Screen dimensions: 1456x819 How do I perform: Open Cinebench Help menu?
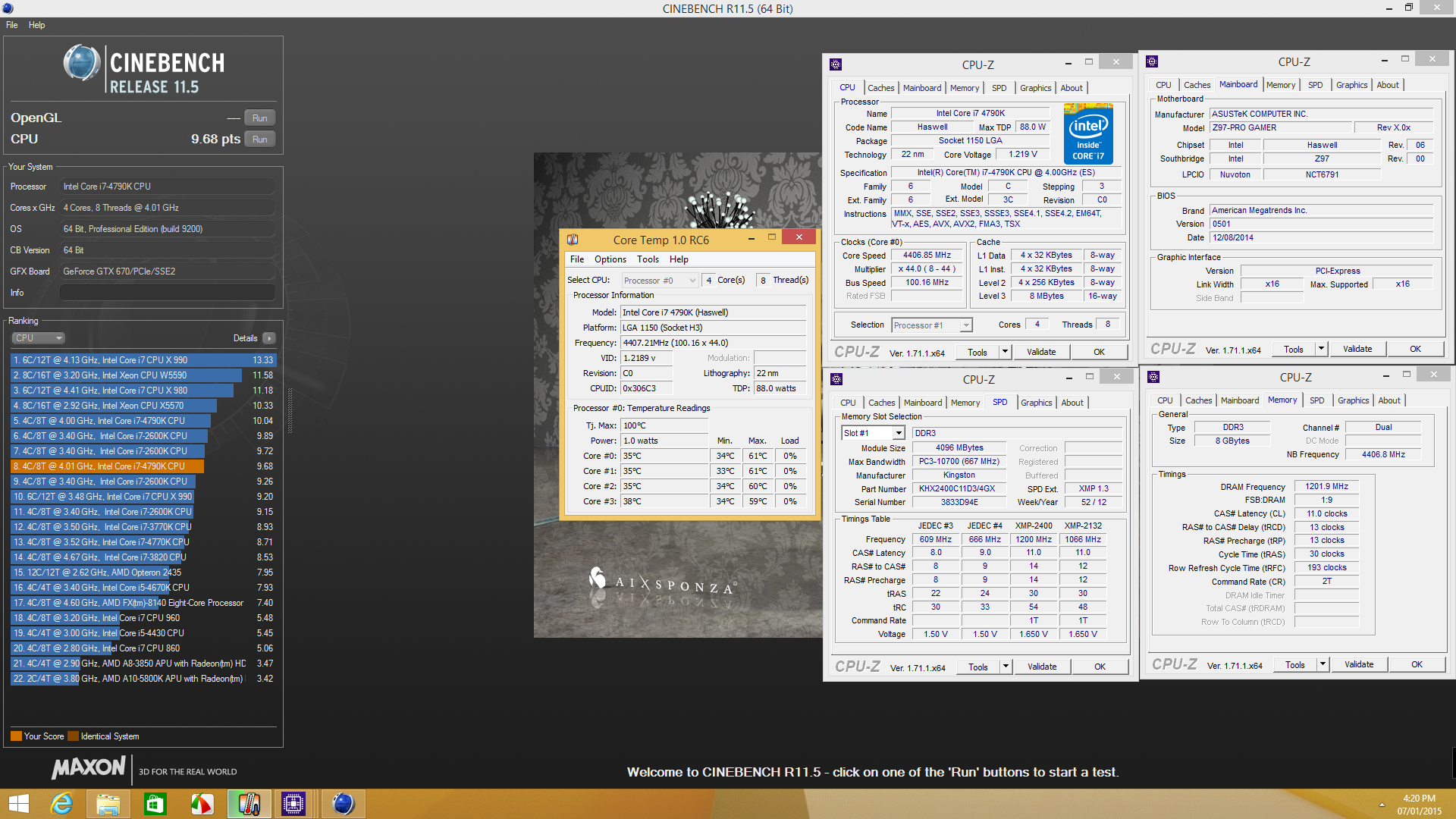(x=37, y=25)
